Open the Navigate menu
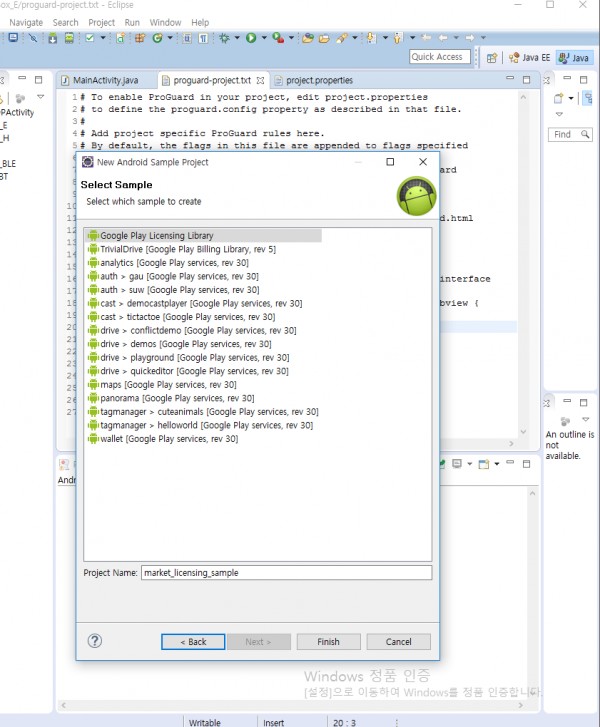Screen dimensions: 600x727 tap(26, 22)
